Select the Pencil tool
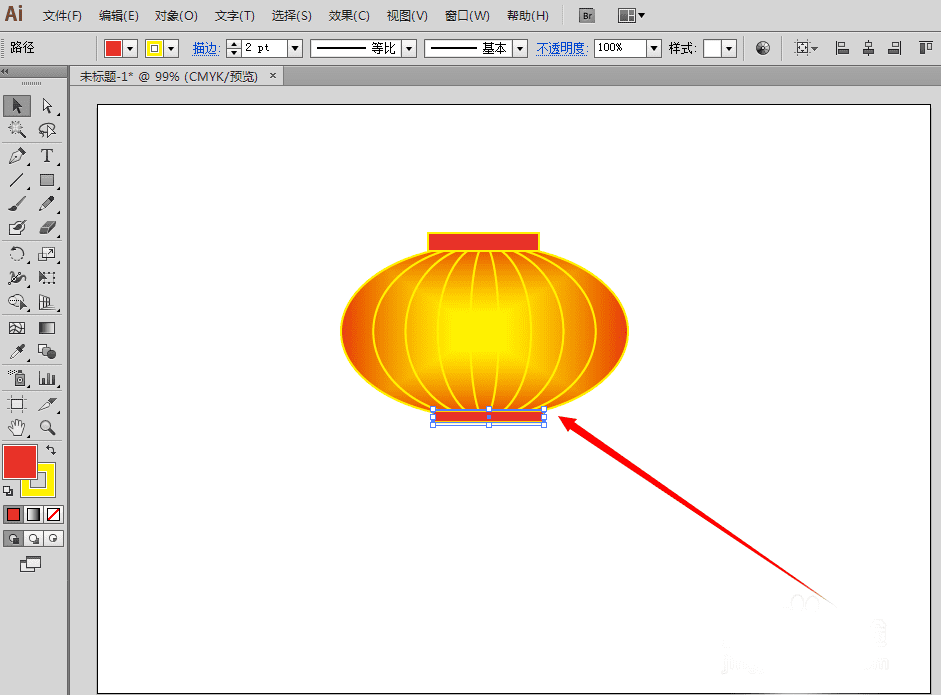 pyautogui.click(x=47, y=204)
